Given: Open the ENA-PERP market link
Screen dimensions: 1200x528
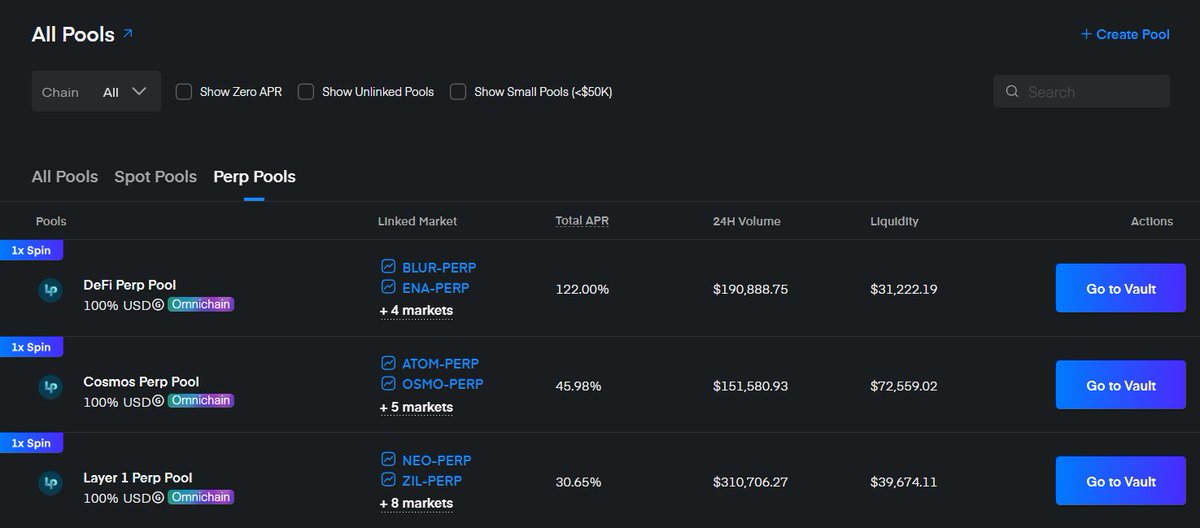Looking at the screenshot, I should tap(436, 287).
